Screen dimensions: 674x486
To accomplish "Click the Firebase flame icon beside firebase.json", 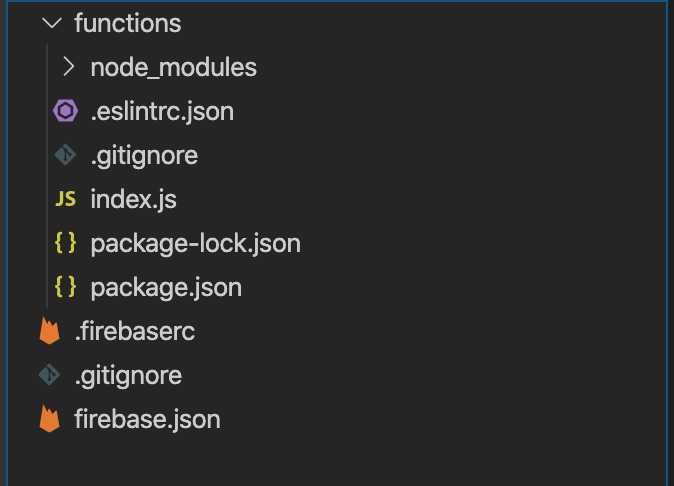I will coord(49,419).
